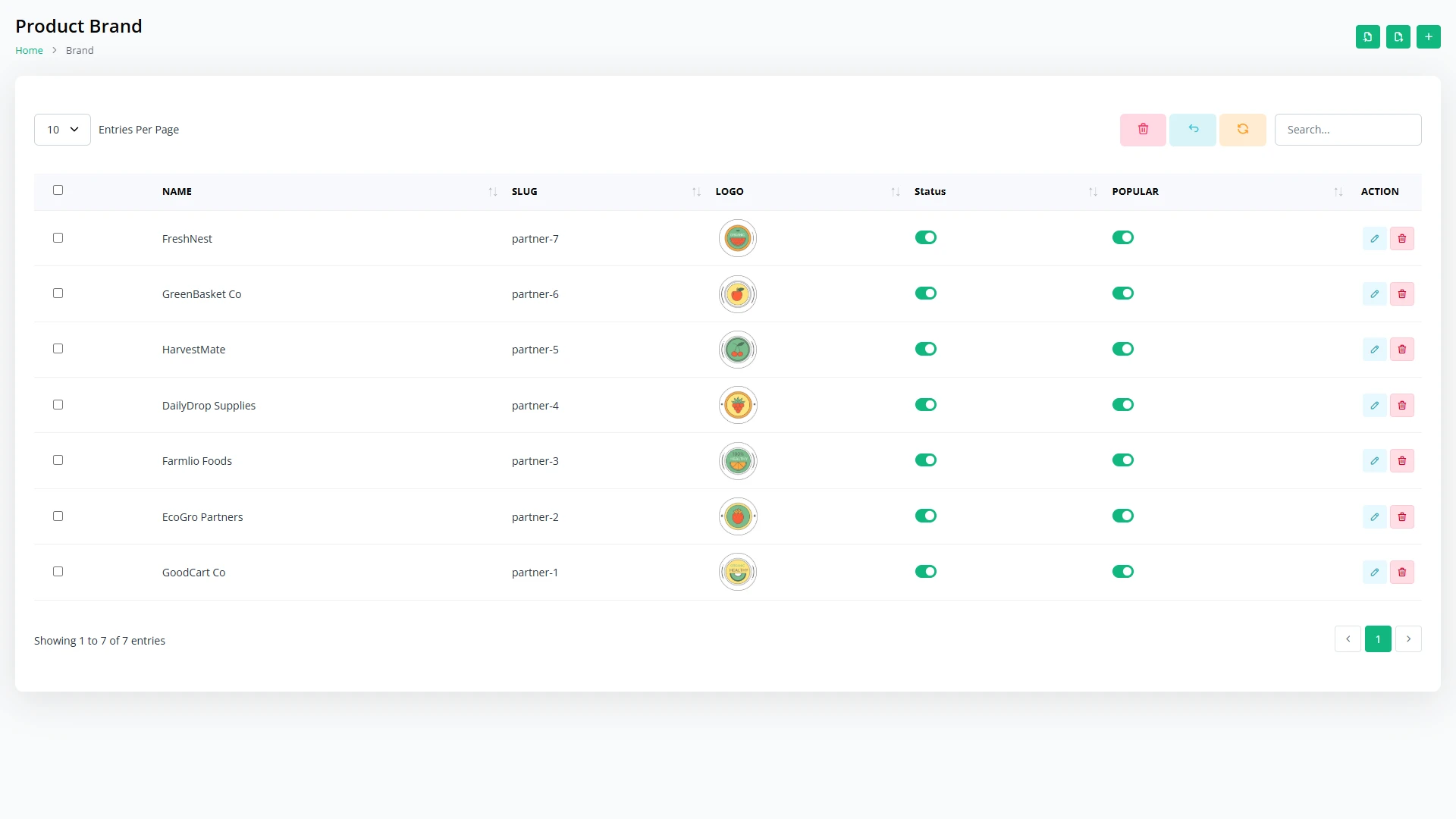
Task: Check the EcoGro Partners row checkbox
Action: (58, 516)
